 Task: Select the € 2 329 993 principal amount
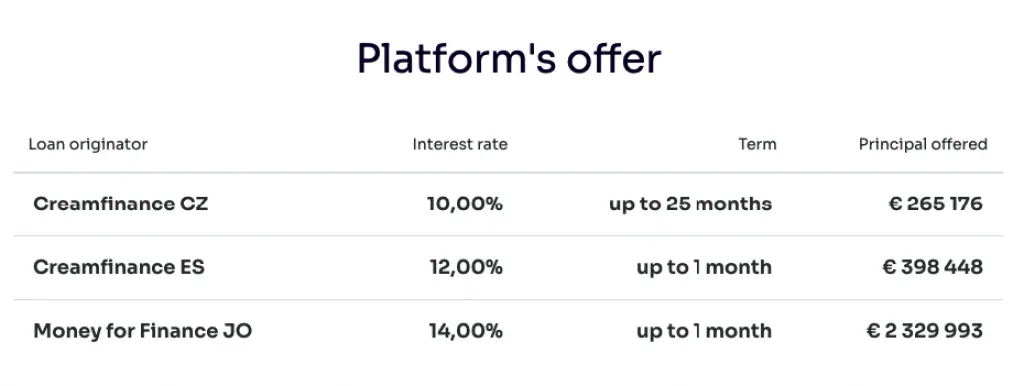pos(925,331)
